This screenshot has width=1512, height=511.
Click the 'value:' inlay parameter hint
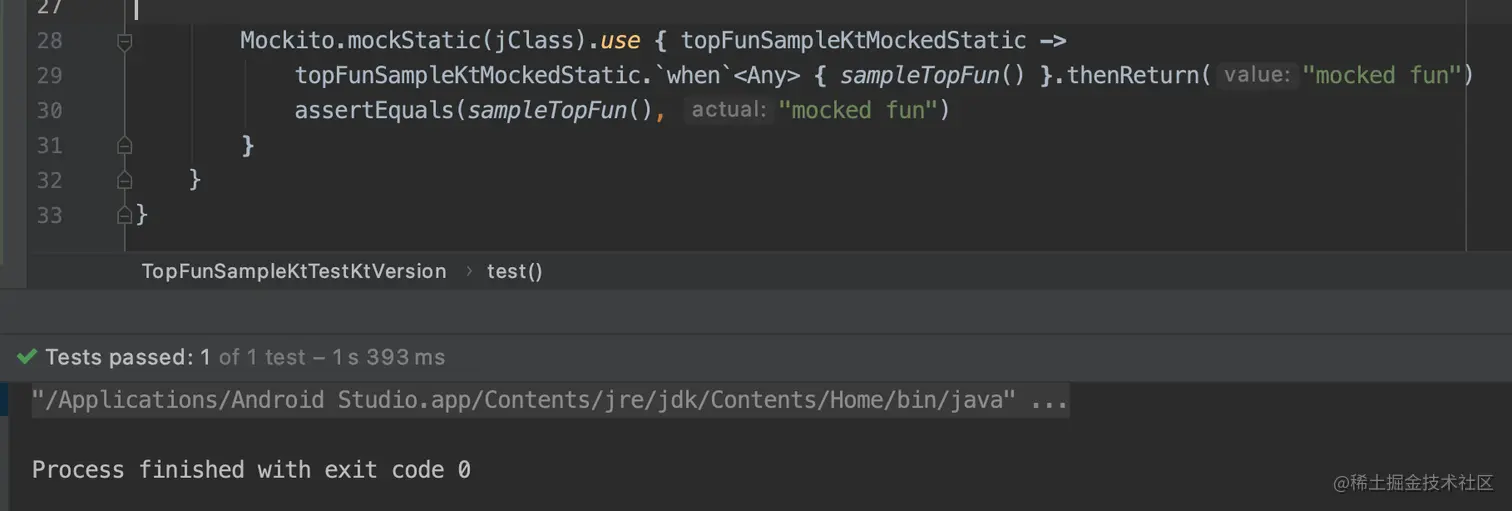pyautogui.click(x=1257, y=75)
